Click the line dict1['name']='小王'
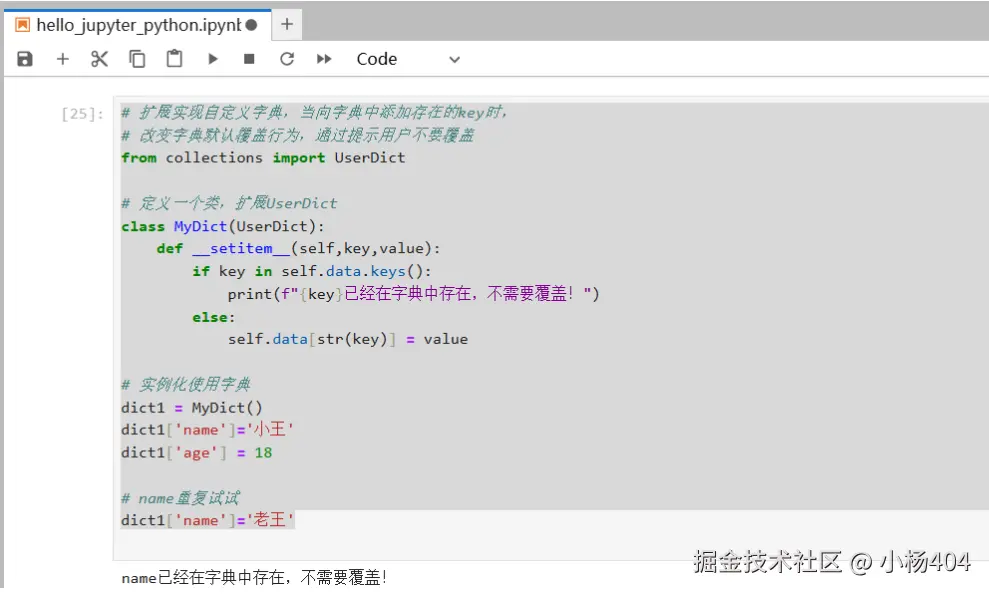Viewport: 989px width, 594px height. tap(208, 430)
